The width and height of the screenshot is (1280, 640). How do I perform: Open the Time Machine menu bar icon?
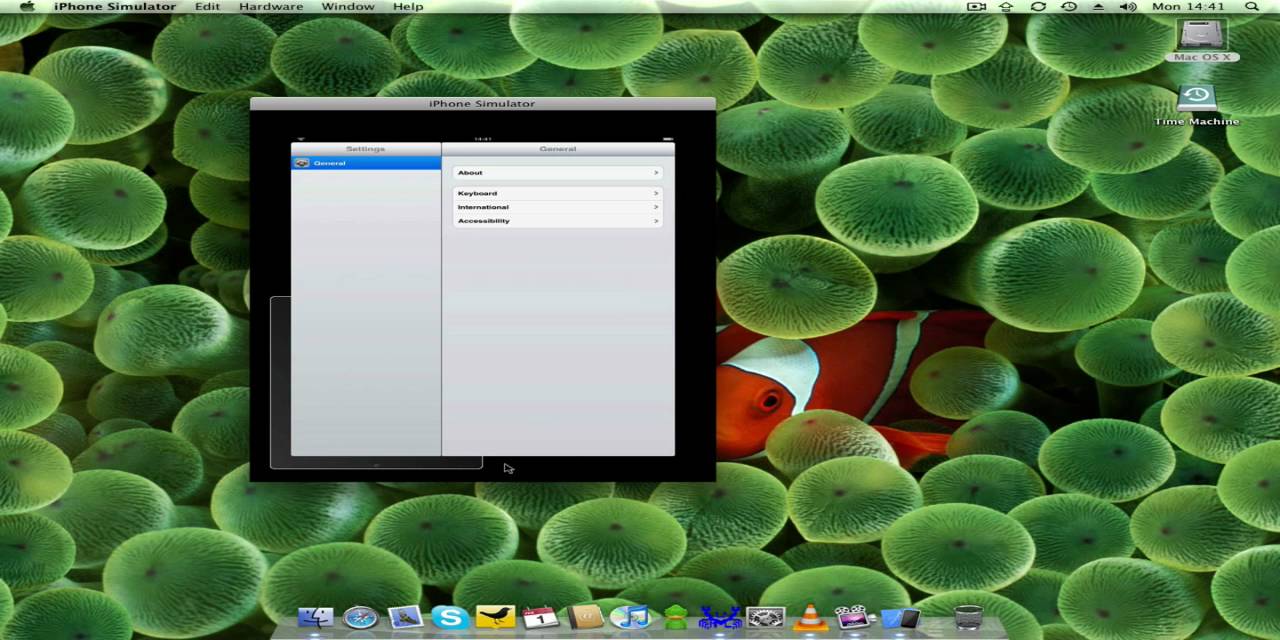click(1069, 6)
